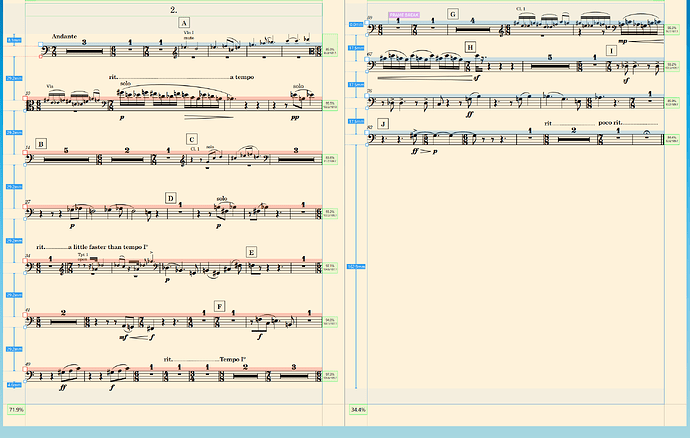
Task: Select the ff dynamic in the bar 76 system
Action: point(469,114)
